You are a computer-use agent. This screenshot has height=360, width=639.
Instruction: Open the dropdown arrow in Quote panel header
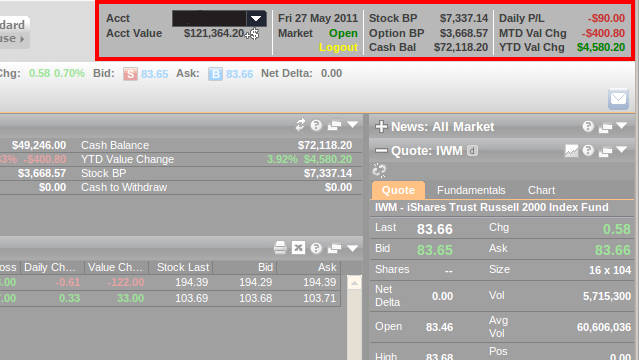pos(622,150)
